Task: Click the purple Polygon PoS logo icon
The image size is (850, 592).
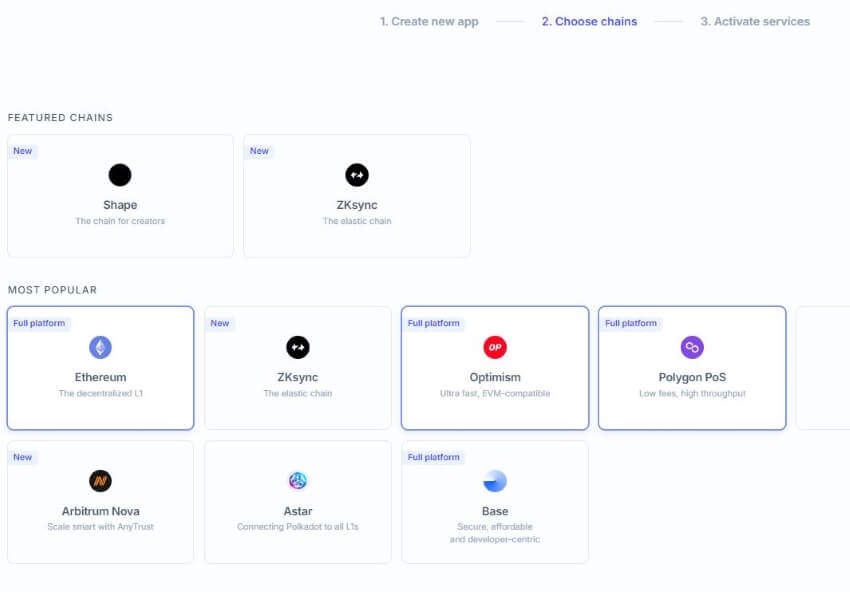Action: click(x=691, y=347)
